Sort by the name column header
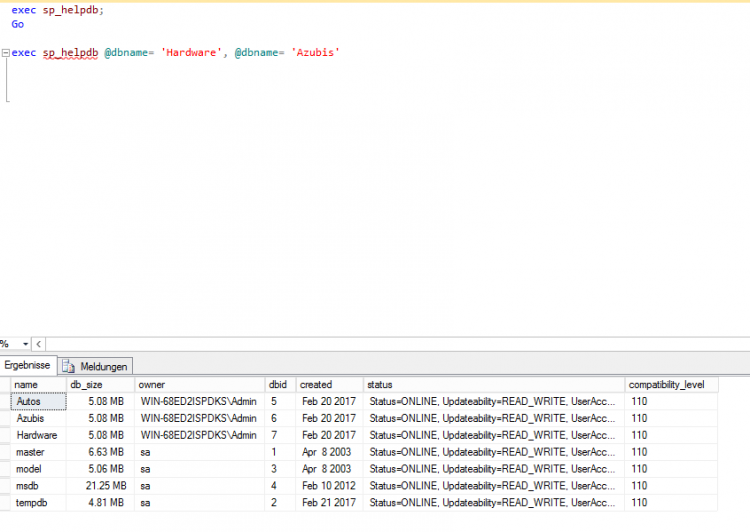This screenshot has width=750, height=532. (x=38, y=385)
